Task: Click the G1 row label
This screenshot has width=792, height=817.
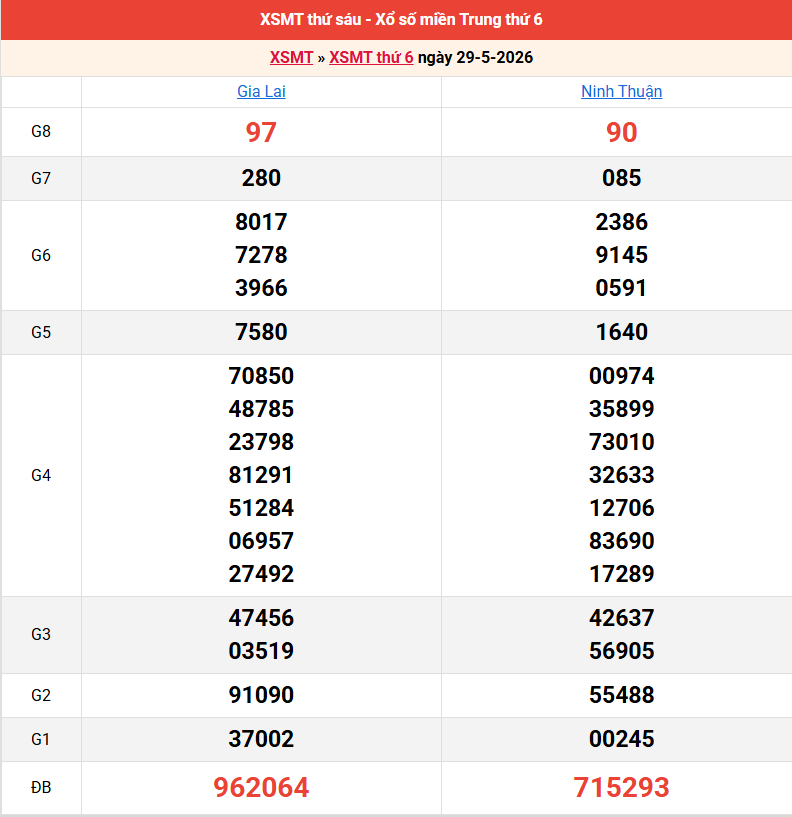Action: click(41, 739)
